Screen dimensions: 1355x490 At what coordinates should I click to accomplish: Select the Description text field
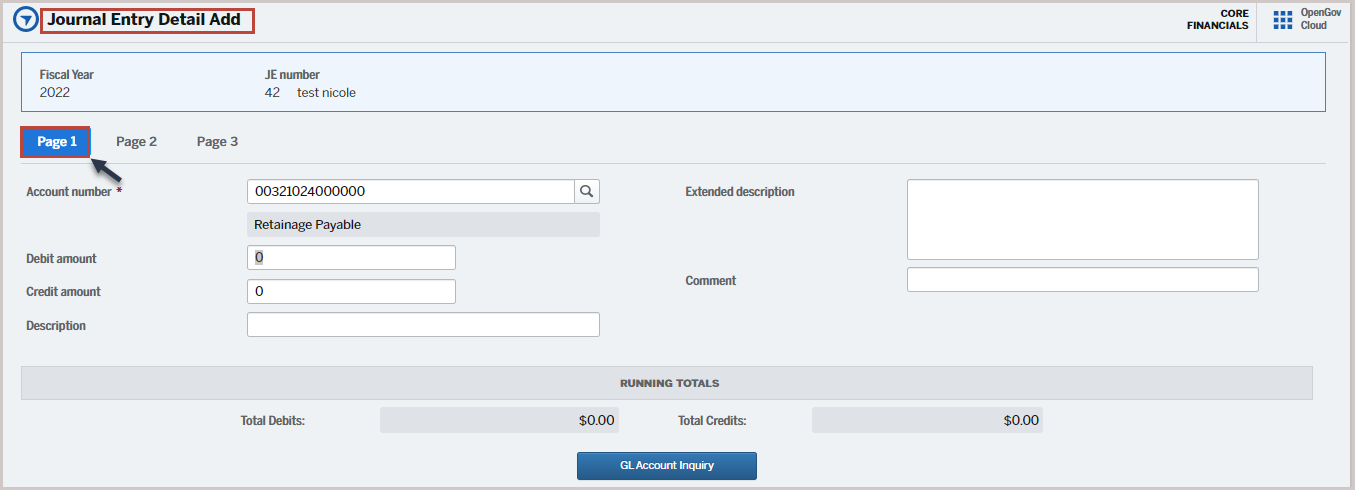(x=423, y=325)
